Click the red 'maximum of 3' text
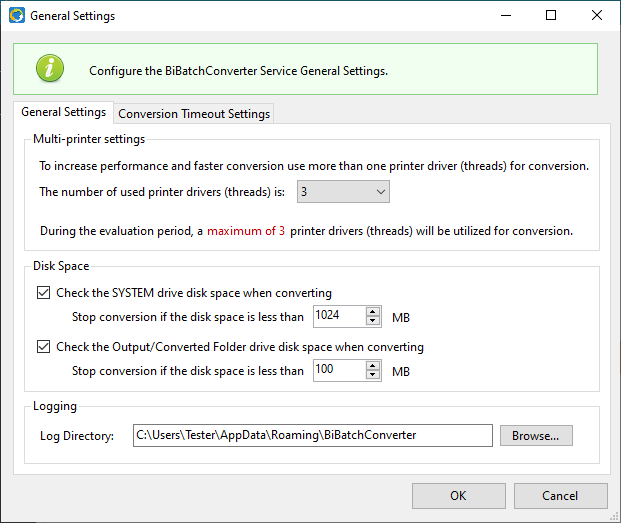This screenshot has width=621, height=523. 246,231
